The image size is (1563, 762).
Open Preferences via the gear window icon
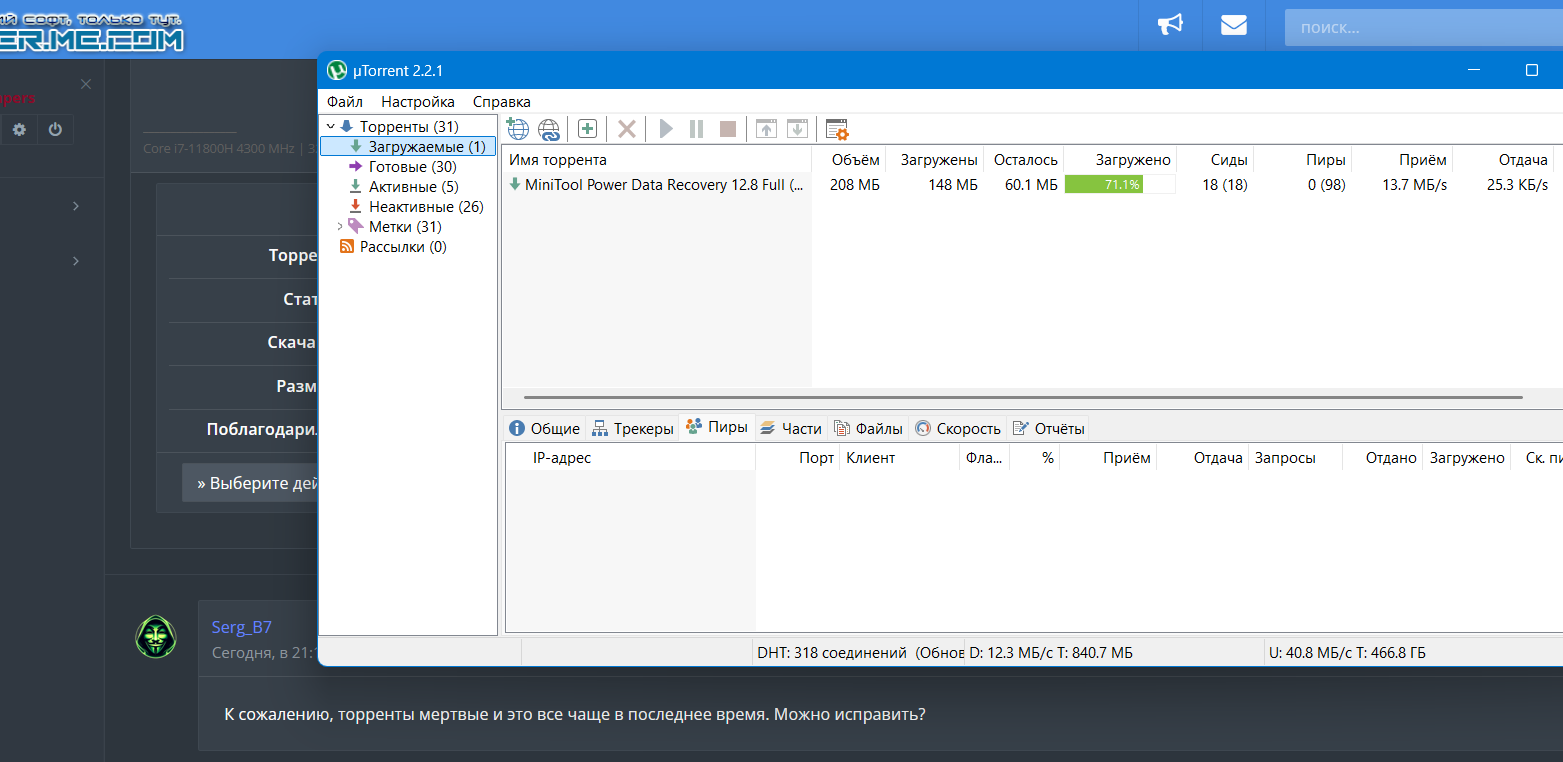(x=836, y=129)
